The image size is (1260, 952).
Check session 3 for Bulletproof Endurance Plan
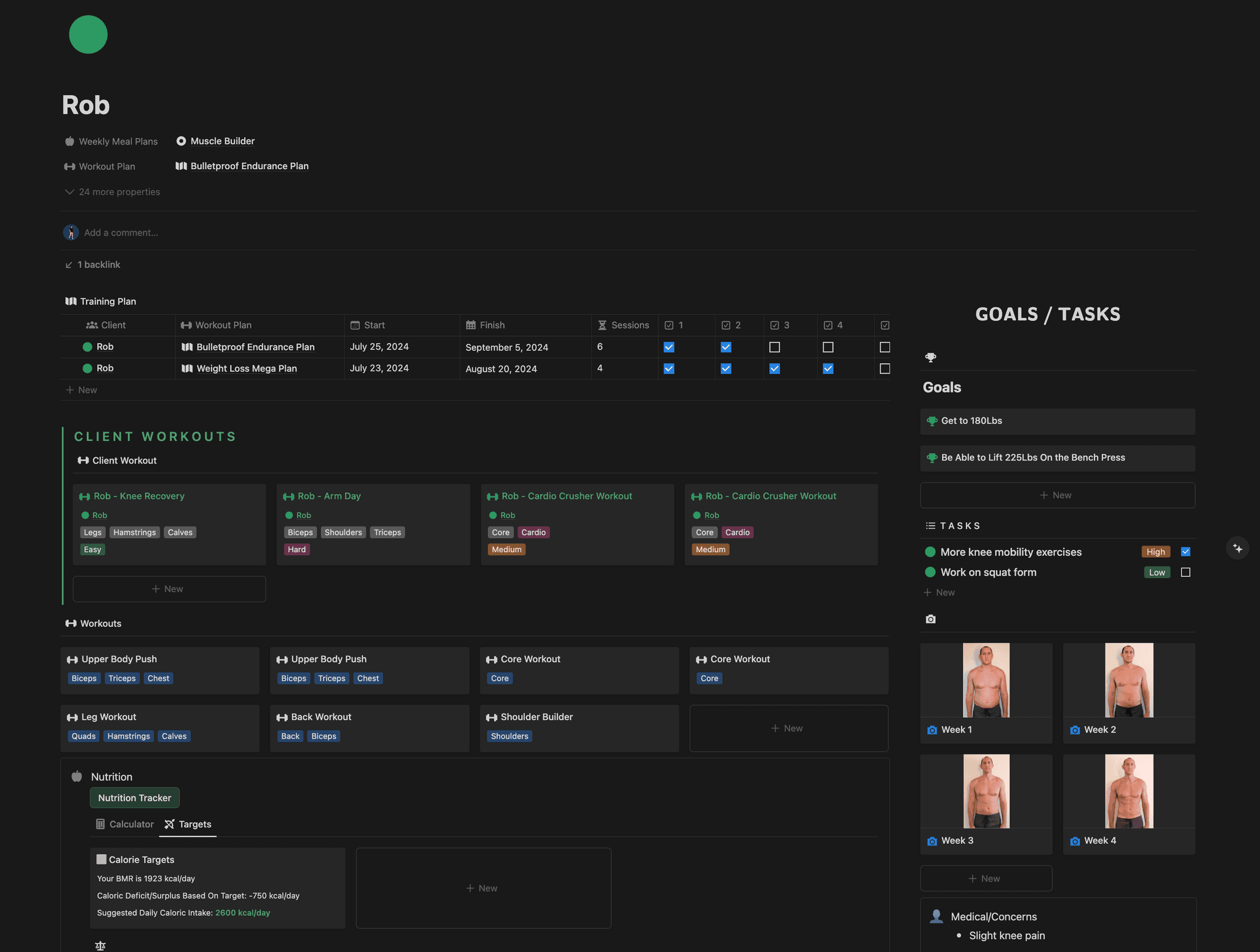point(775,347)
